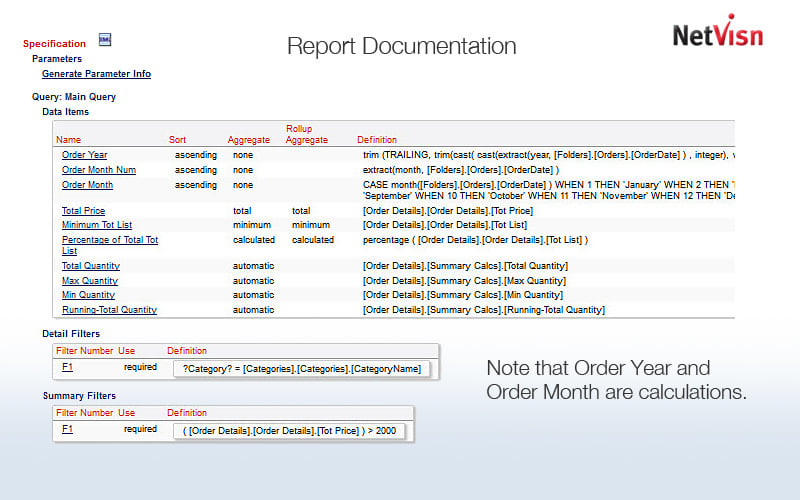Screen dimensions: 800x500
Task: Click the Order Month Num link
Action: coord(98,170)
